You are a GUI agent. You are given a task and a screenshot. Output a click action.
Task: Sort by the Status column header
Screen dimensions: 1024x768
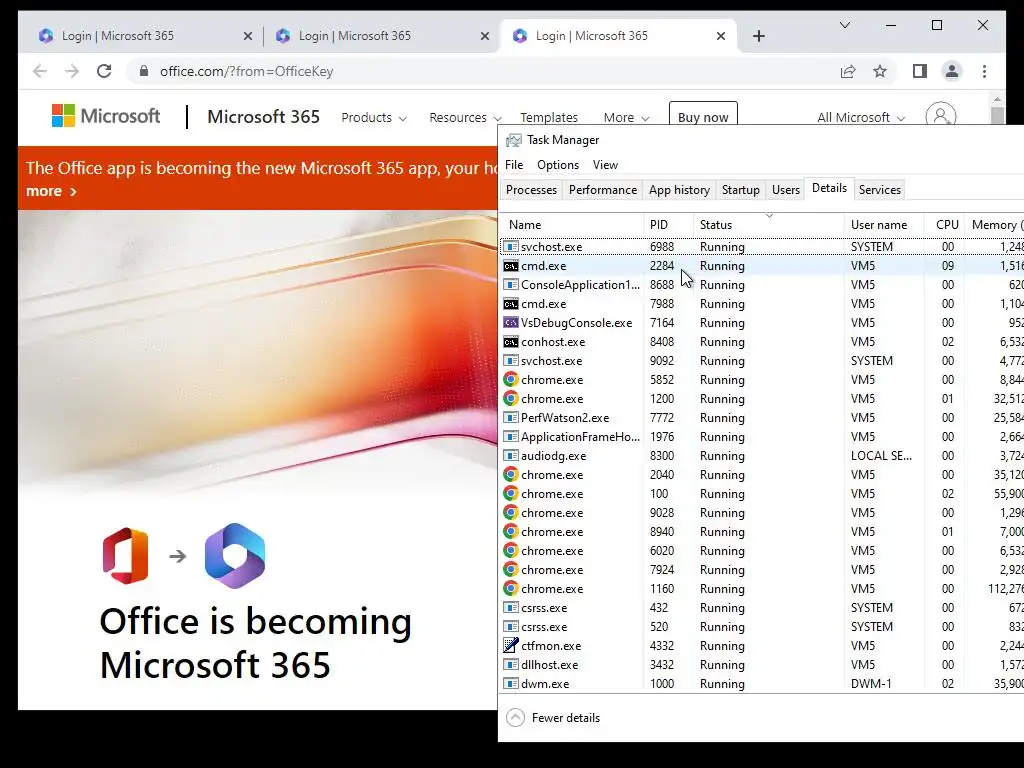769,225
